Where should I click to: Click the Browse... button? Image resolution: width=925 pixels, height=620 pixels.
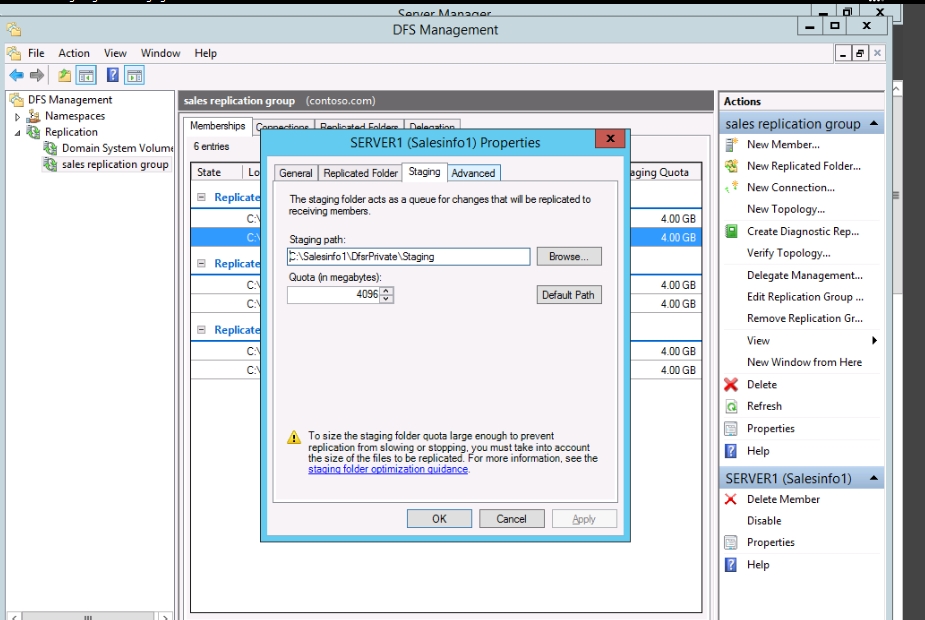point(568,257)
